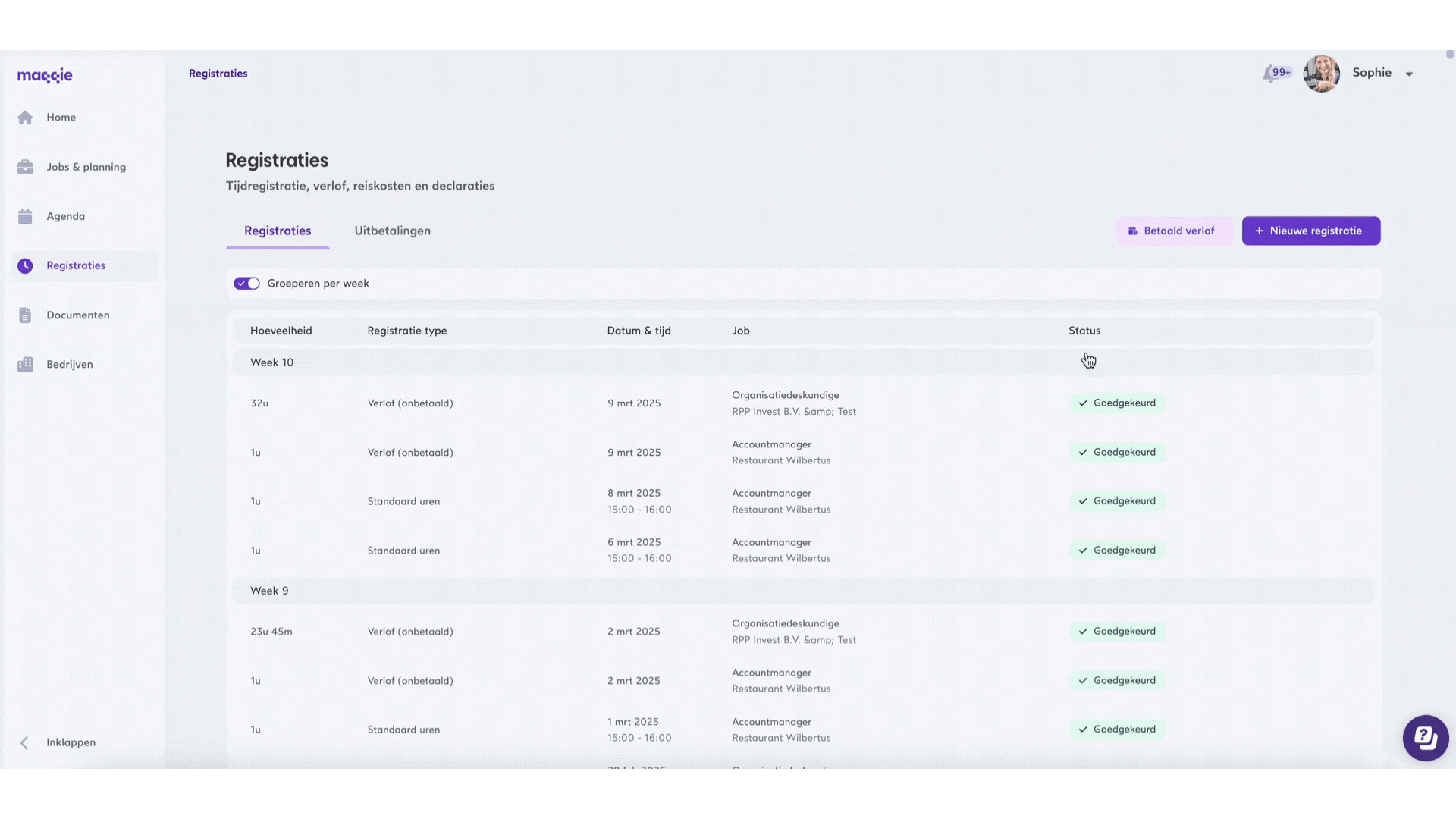Select the Registraties tab
Screen dimensions: 1456x819
click(x=278, y=231)
